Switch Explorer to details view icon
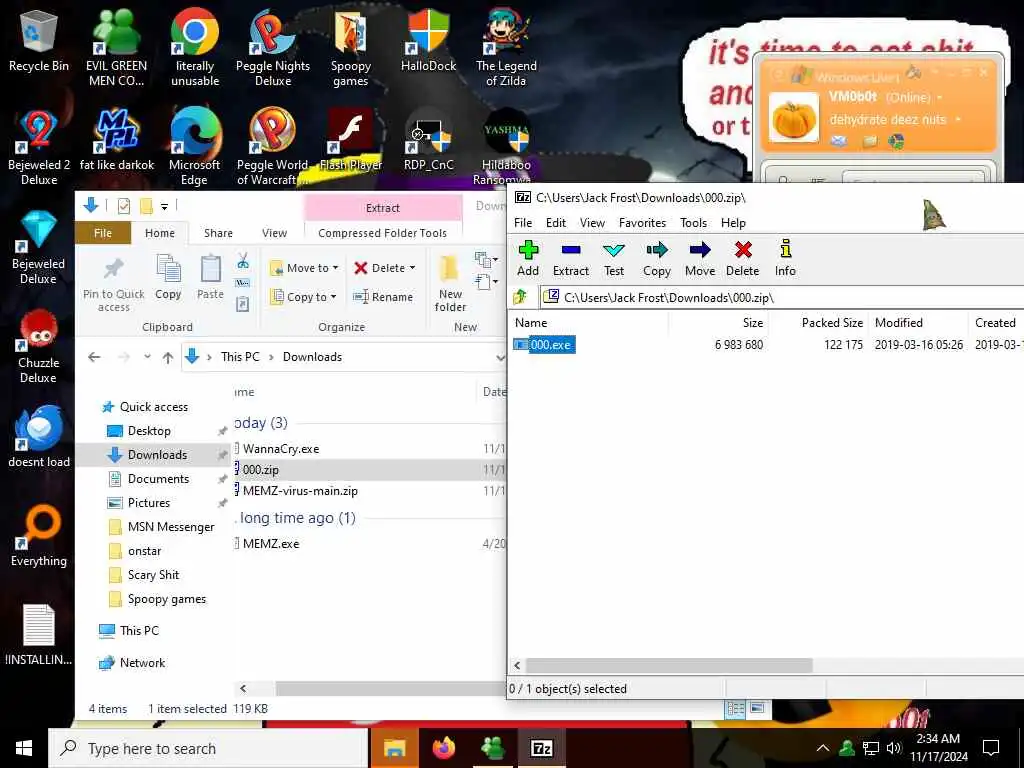This screenshot has height=768, width=1024. pyautogui.click(x=736, y=708)
